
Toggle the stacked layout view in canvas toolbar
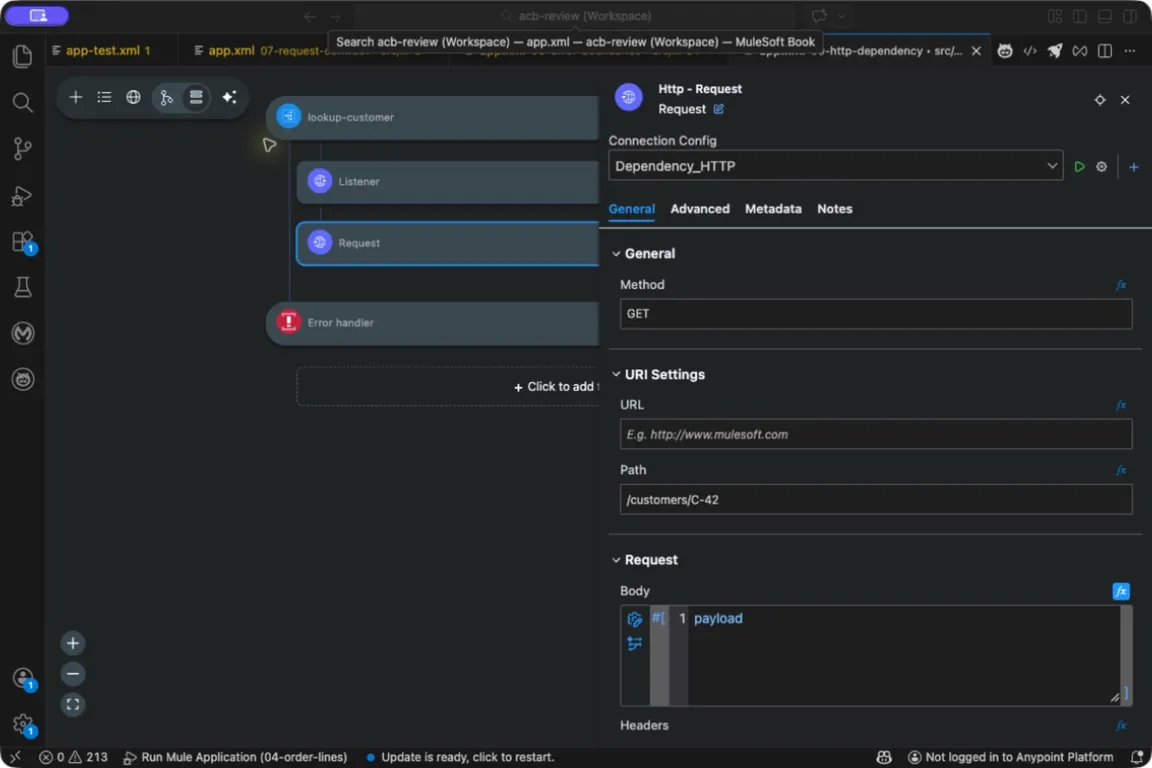tap(195, 97)
